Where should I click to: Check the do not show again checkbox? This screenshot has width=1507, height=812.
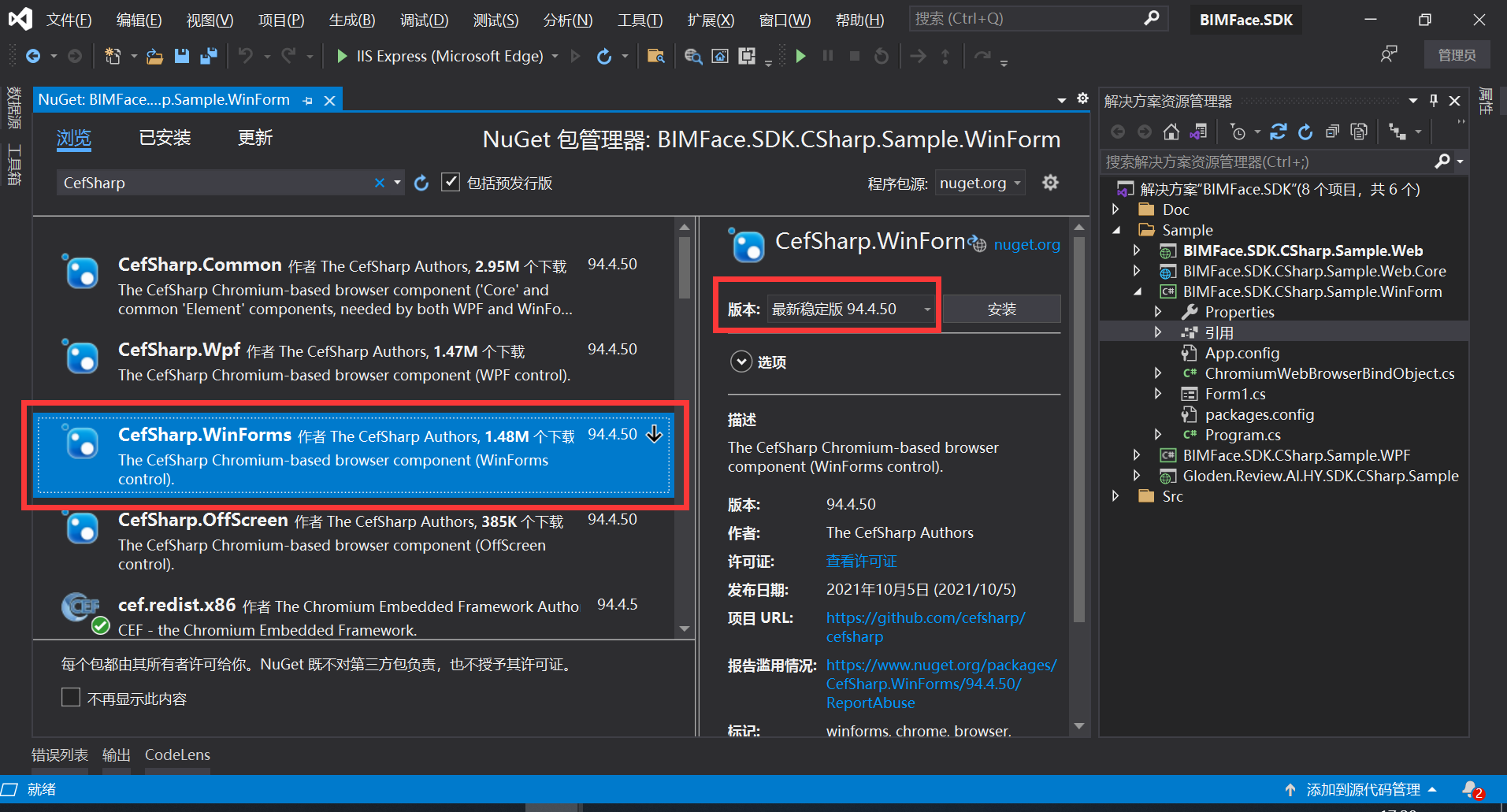point(71,698)
